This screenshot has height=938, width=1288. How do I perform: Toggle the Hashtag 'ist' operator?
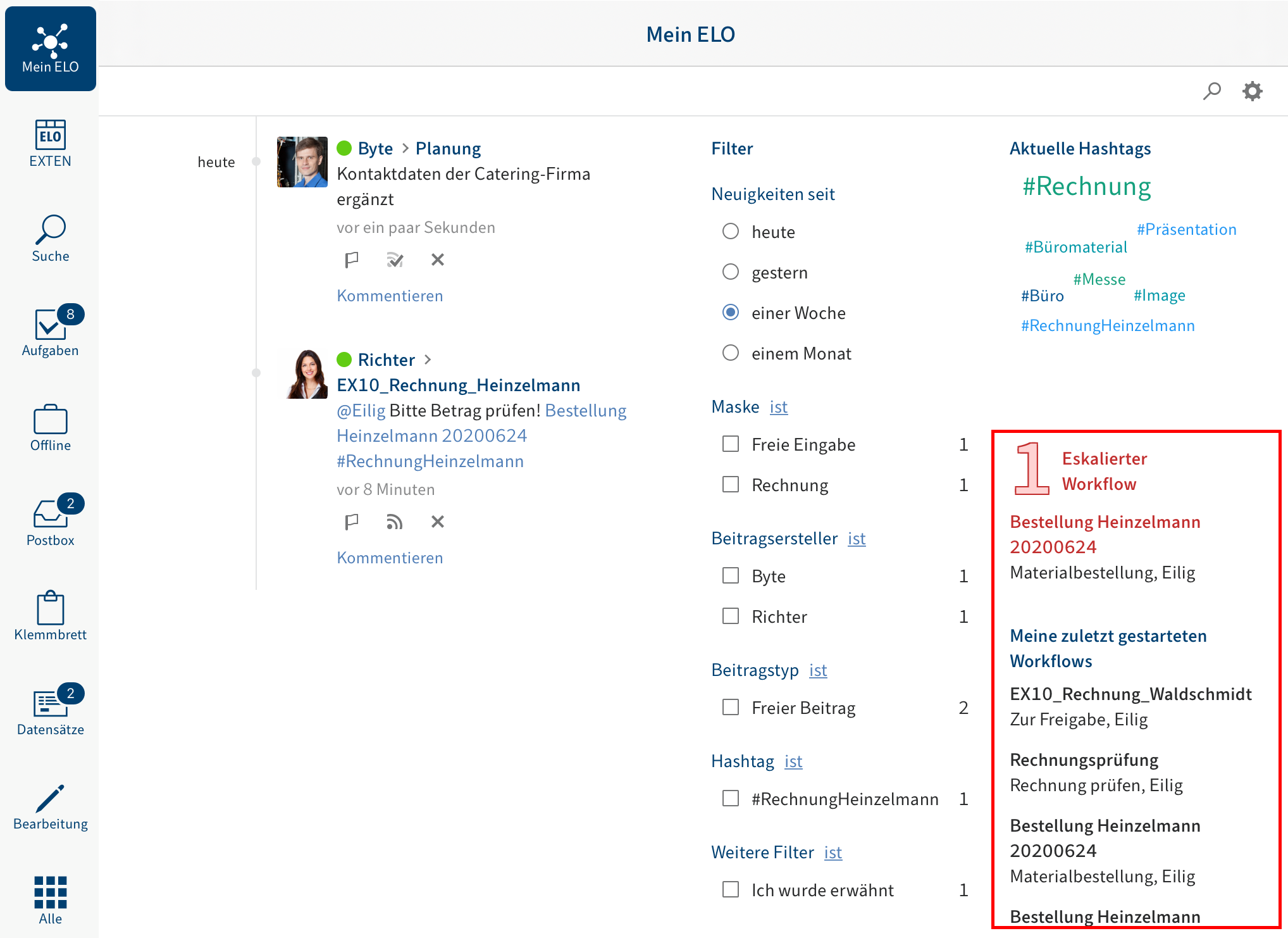click(x=793, y=761)
